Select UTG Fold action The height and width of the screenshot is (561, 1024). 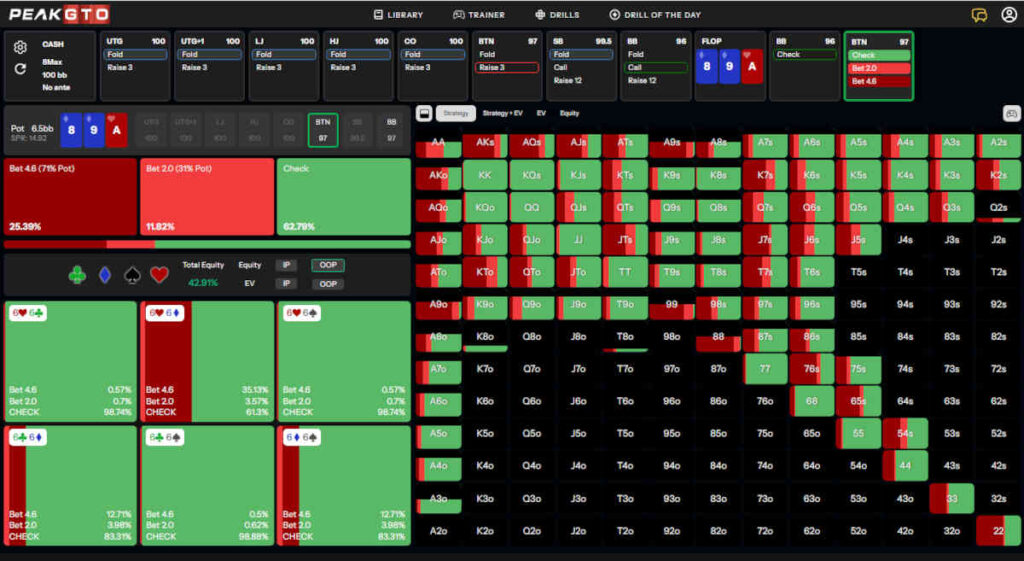(x=135, y=54)
